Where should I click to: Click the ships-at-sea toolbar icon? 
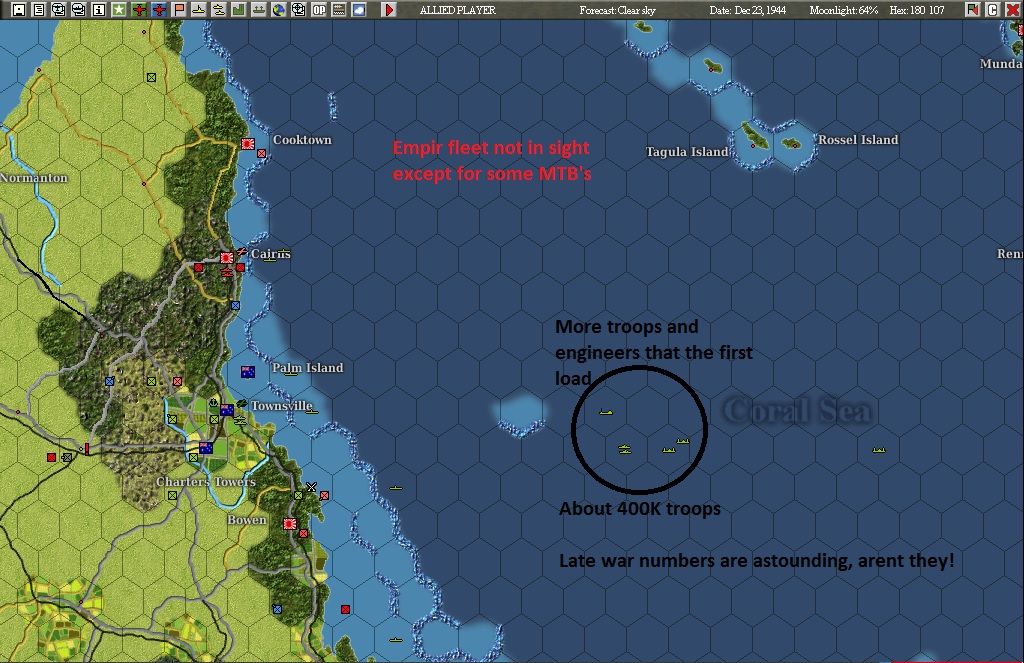[x=259, y=10]
